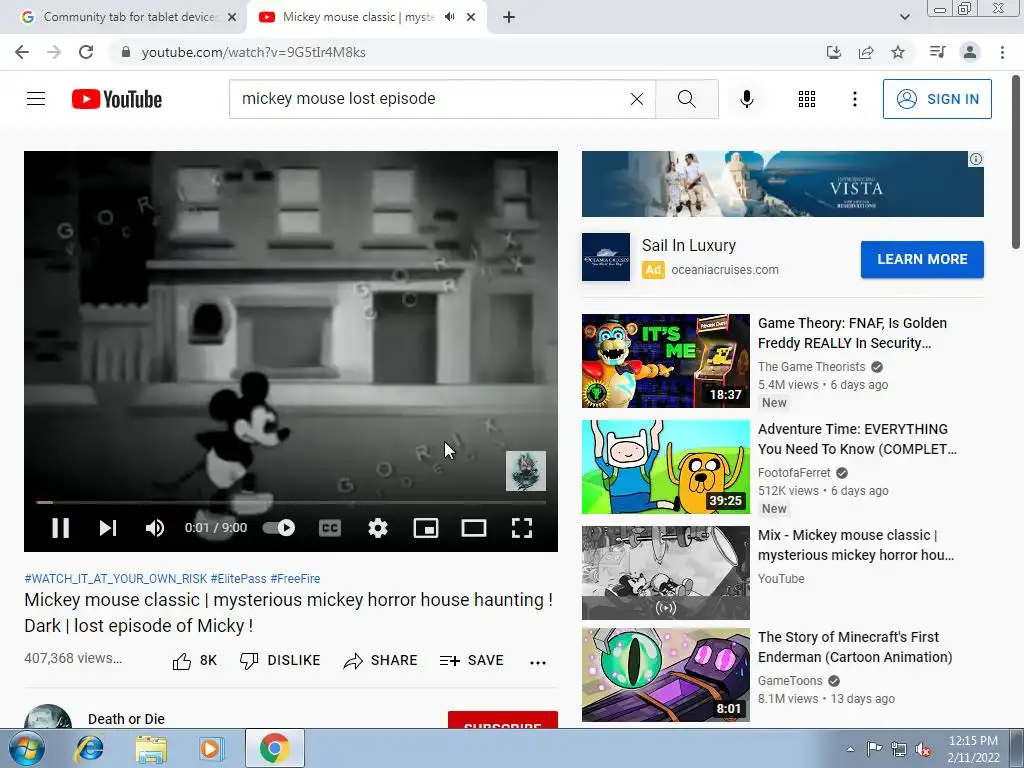Screen dimensions: 1024x768
Task: Share this page from address bar
Action: (866, 52)
